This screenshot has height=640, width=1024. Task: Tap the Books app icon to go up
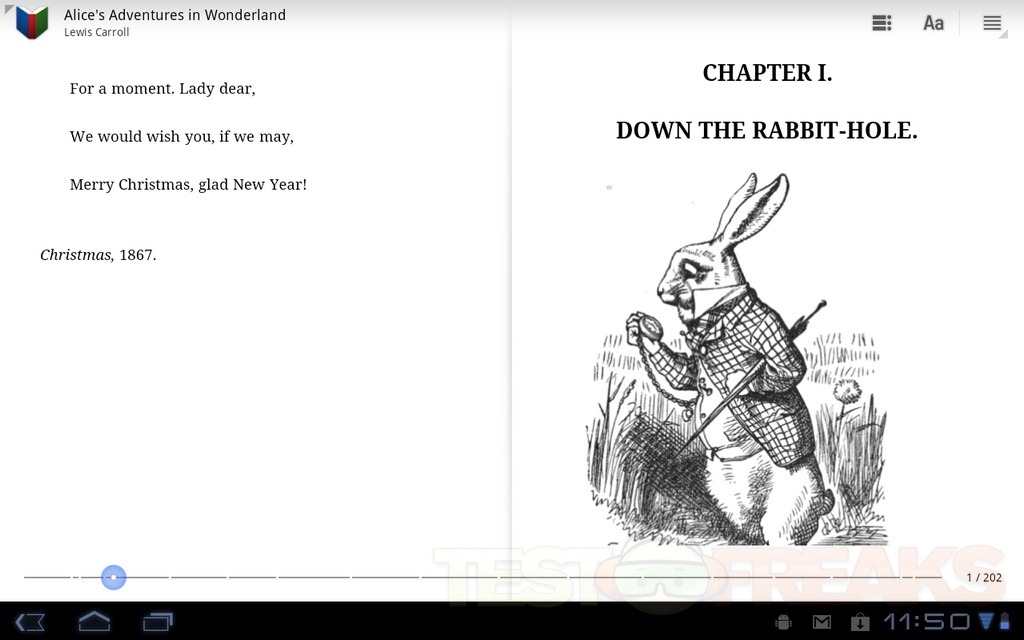pyautogui.click(x=31, y=22)
